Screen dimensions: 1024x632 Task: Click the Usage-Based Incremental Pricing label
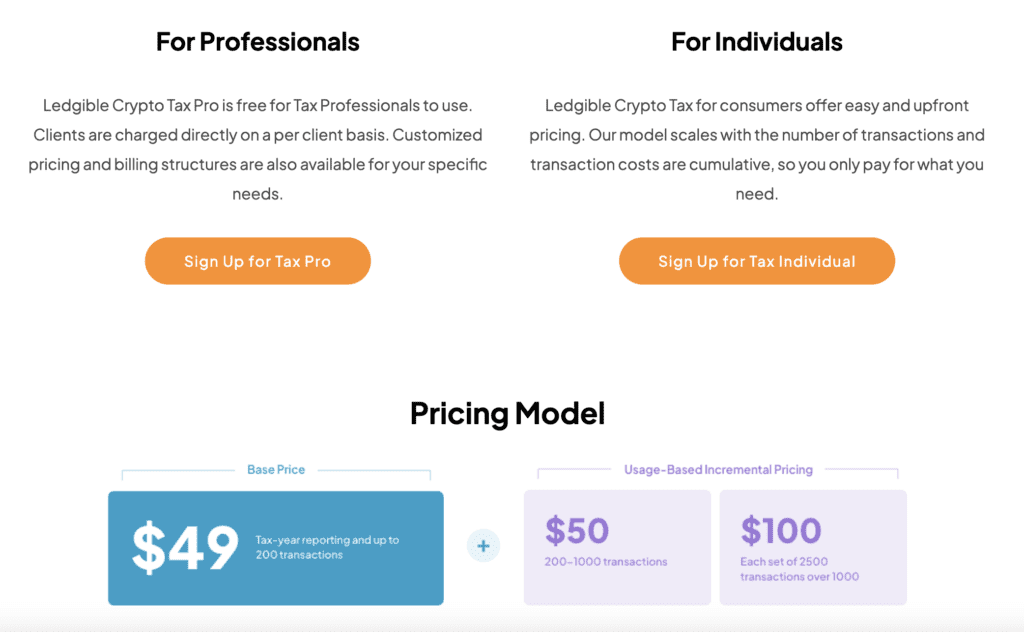tap(718, 469)
